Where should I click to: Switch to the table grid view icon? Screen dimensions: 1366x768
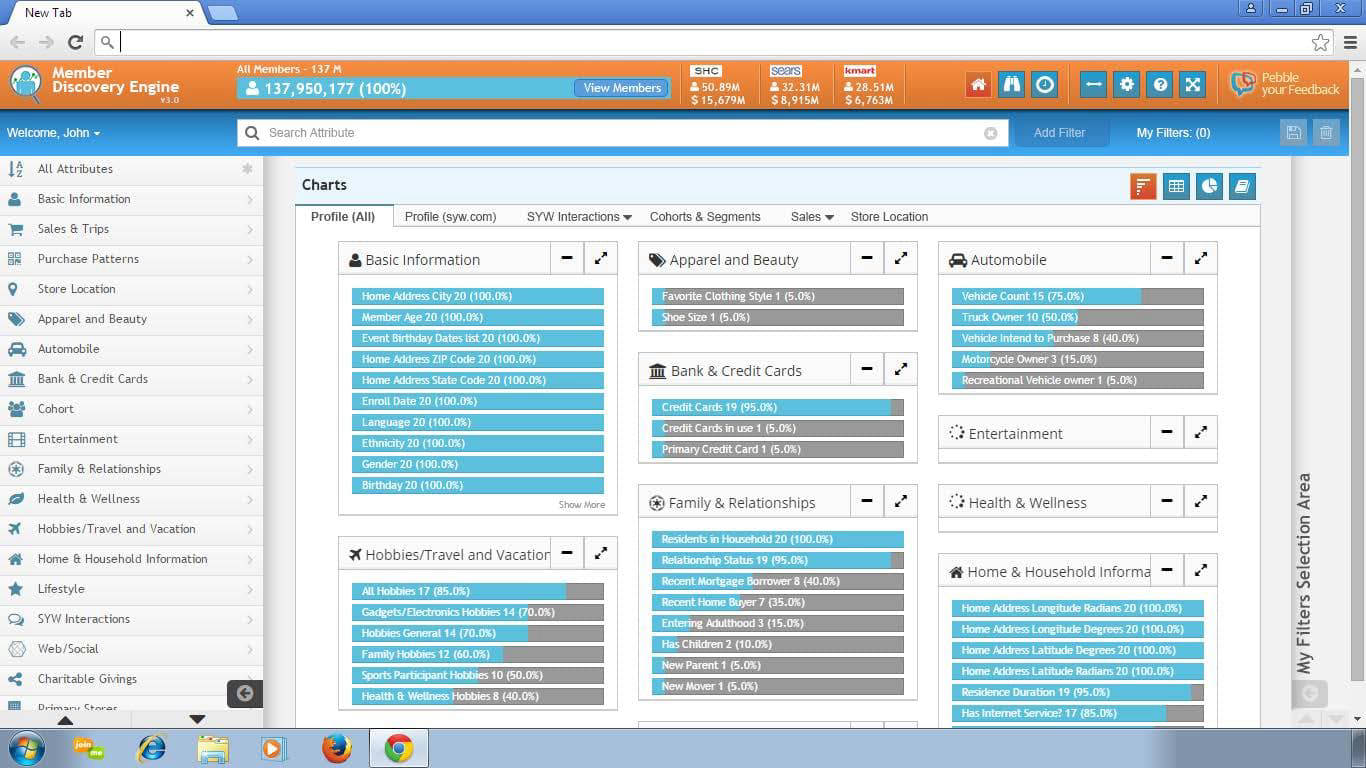tap(1176, 186)
